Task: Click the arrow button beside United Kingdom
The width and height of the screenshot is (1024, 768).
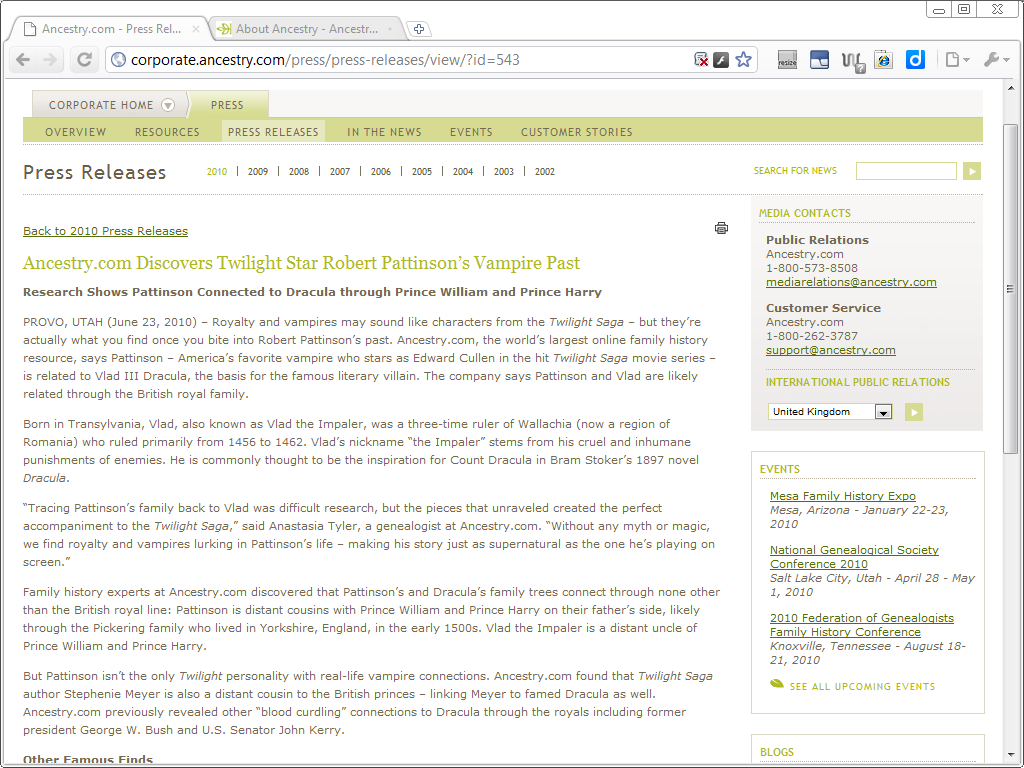Action: [x=914, y=412]
